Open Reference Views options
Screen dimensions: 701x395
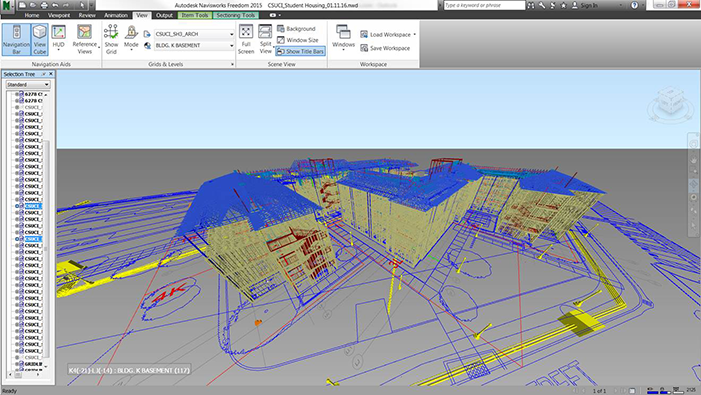click(x=84, y=40)
